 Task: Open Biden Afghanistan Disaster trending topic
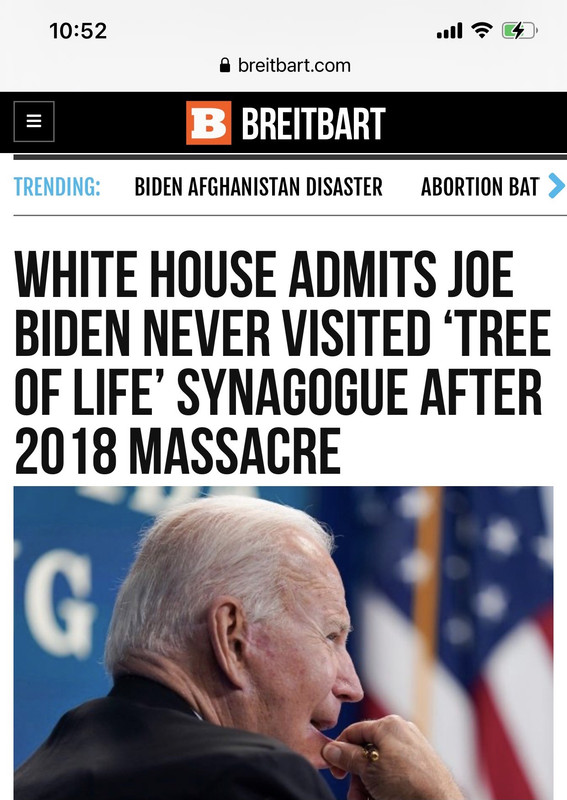coord(258,187)
